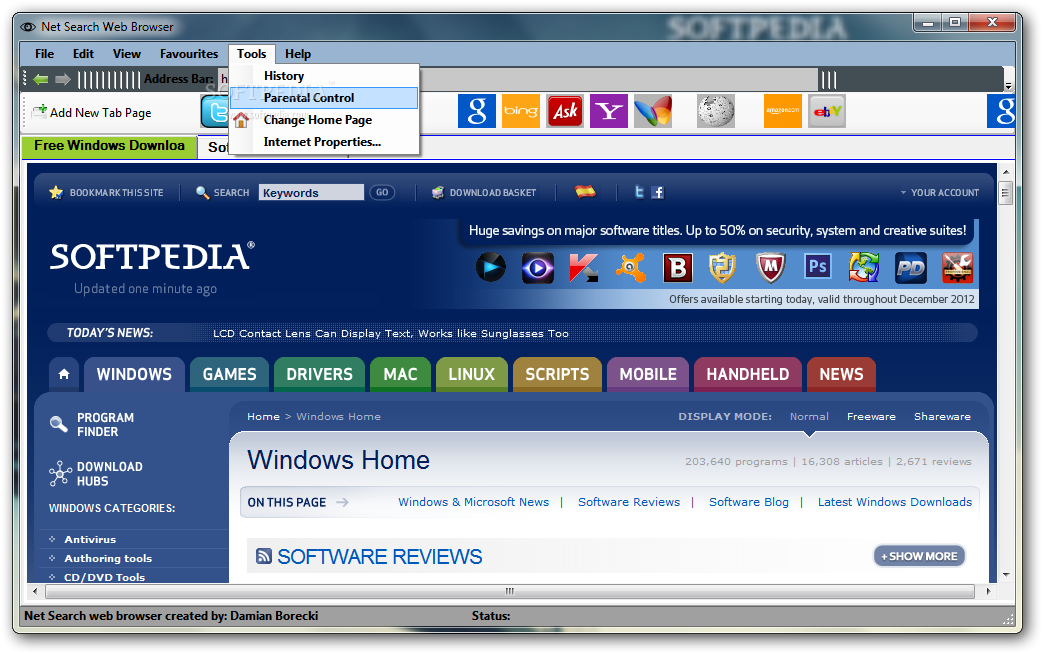1043x654 pixels.
Task: Expand the Your Account dropdown
Action: coord(939,192)
